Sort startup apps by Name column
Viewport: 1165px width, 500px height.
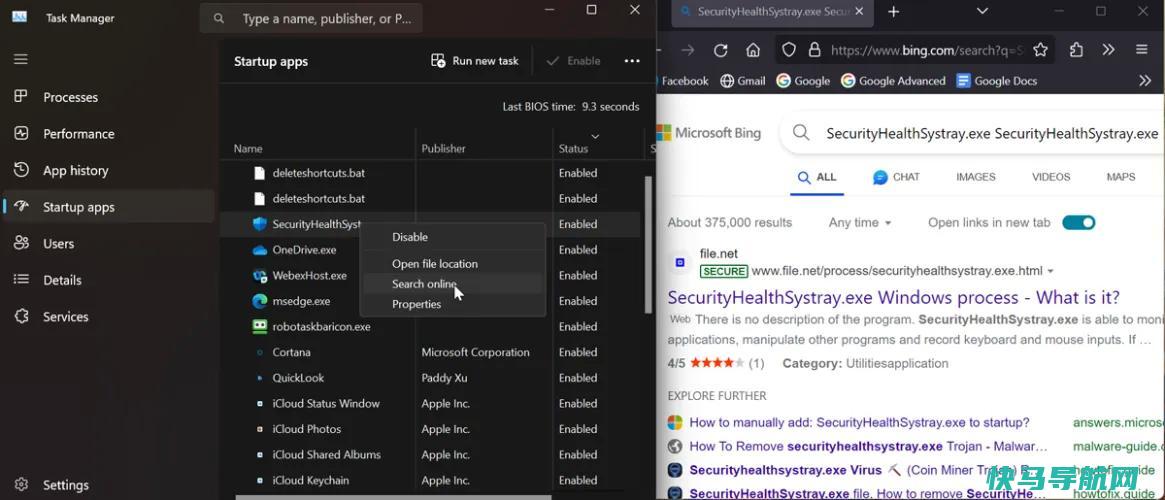pos(248,149)
